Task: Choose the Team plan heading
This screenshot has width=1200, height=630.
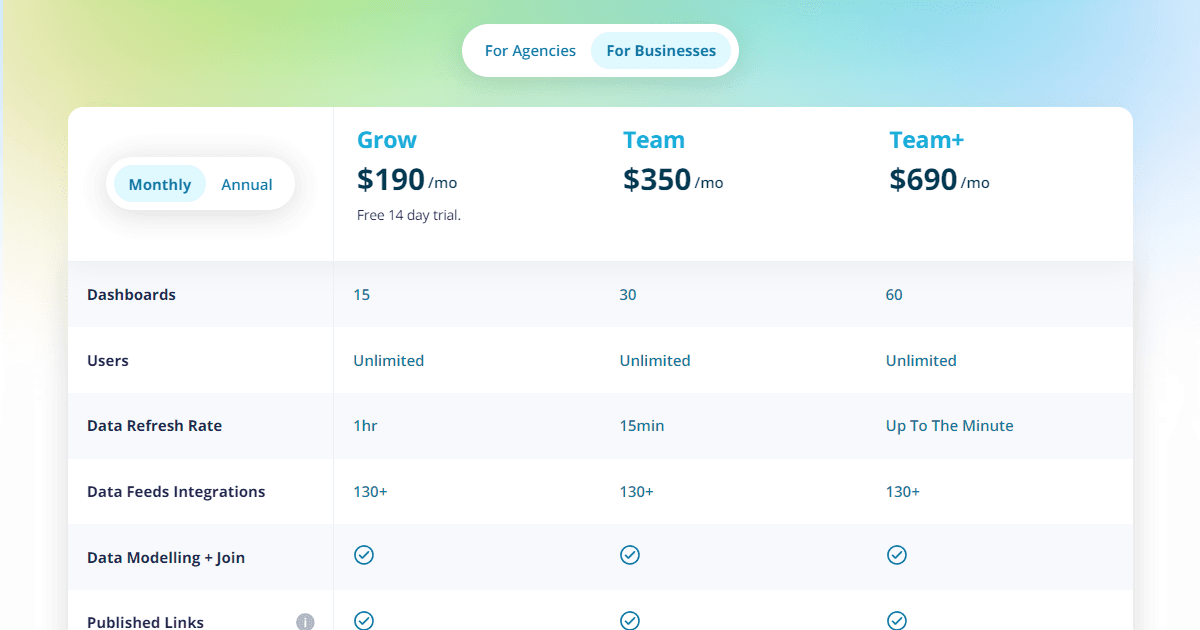Action: [x=654, y=140]
